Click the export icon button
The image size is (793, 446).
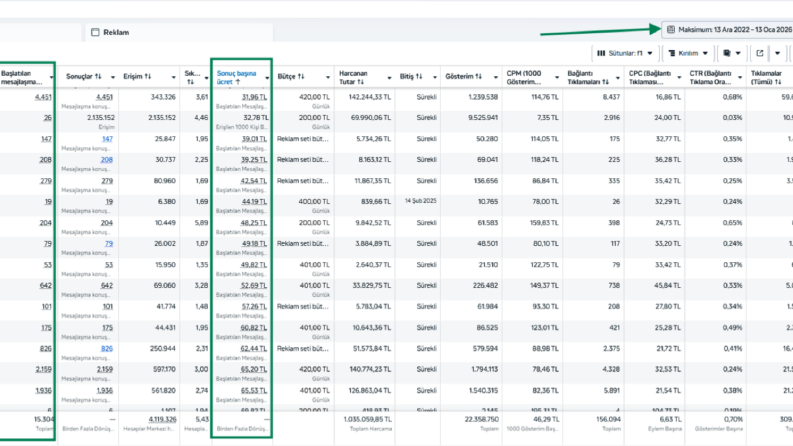[x=760, y=53]
